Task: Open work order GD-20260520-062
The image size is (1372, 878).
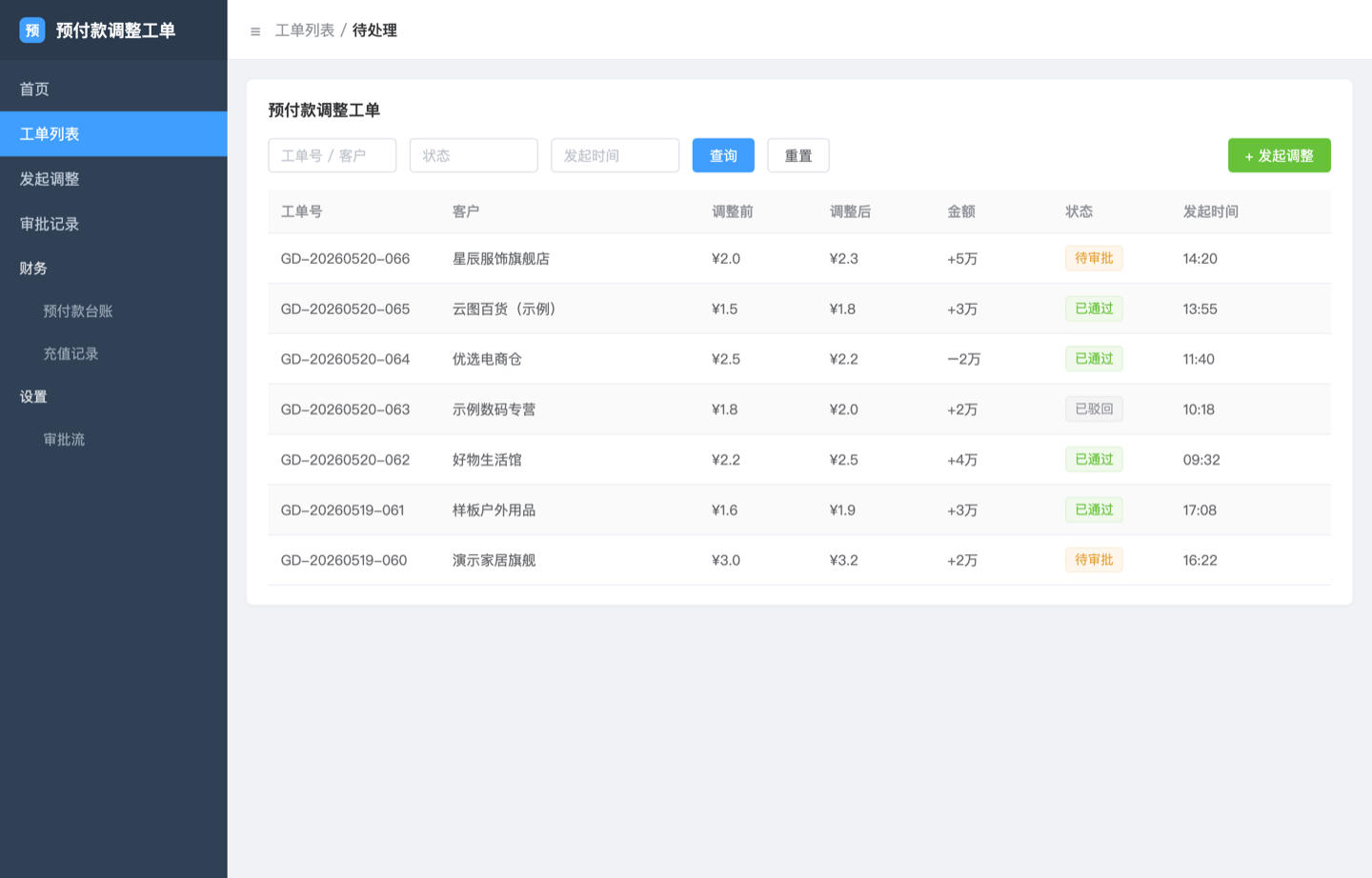Action: coord(345,460)
